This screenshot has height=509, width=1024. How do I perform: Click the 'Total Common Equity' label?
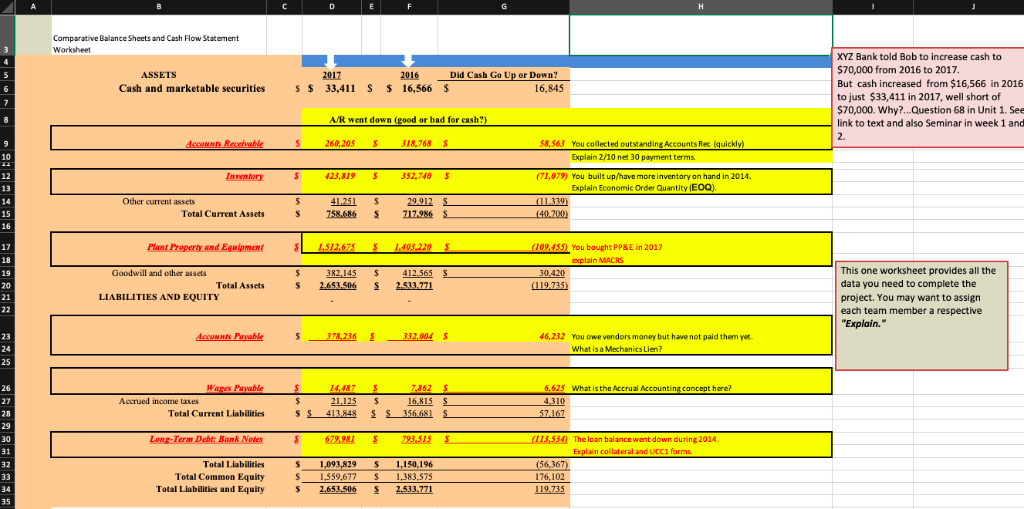(x=220, y=477)
